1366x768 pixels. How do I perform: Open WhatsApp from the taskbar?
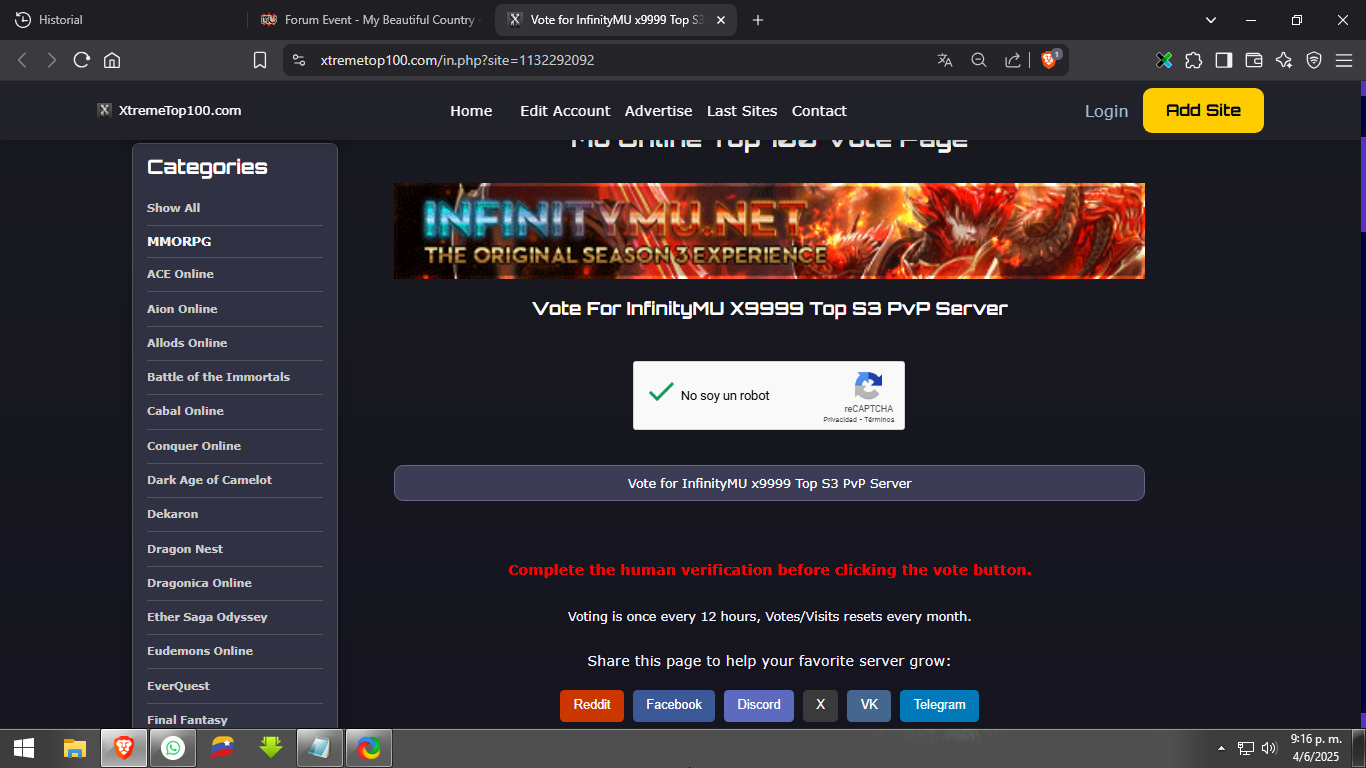(x=173, y=748)
